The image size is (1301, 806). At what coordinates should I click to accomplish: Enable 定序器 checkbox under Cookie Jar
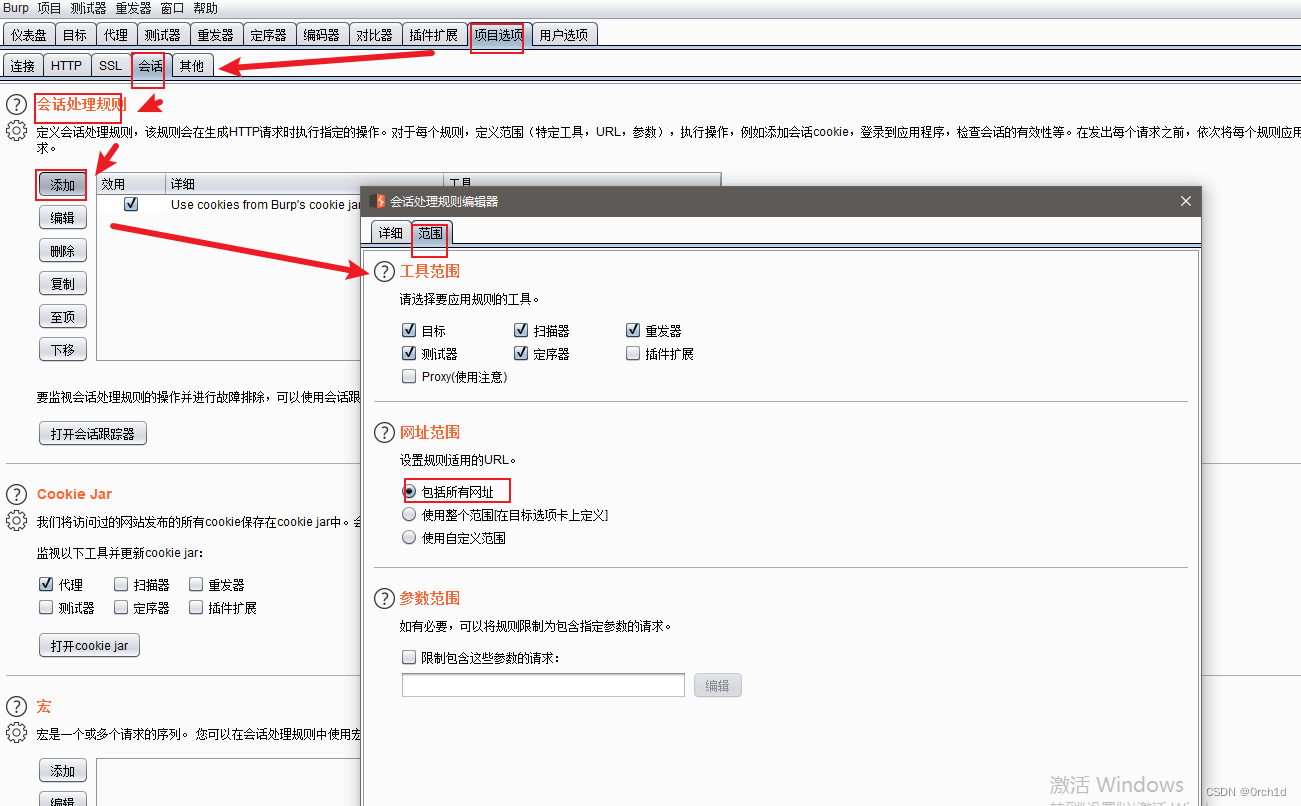[x=120, y=608]
